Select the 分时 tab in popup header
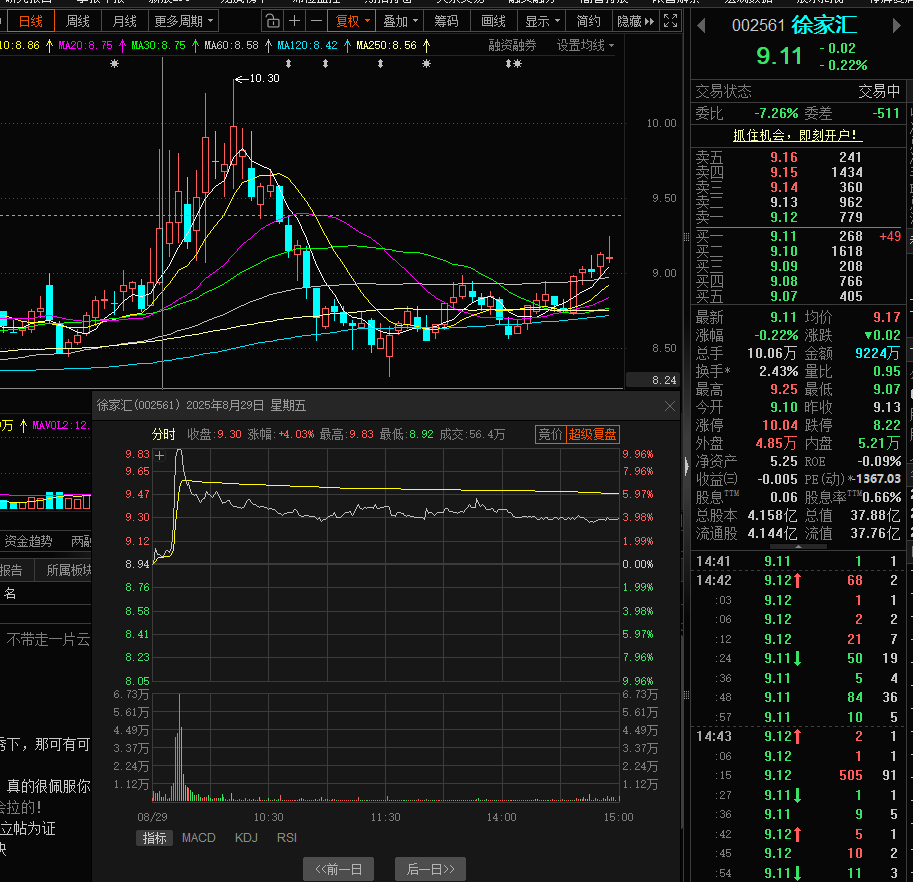 point(164,434)
